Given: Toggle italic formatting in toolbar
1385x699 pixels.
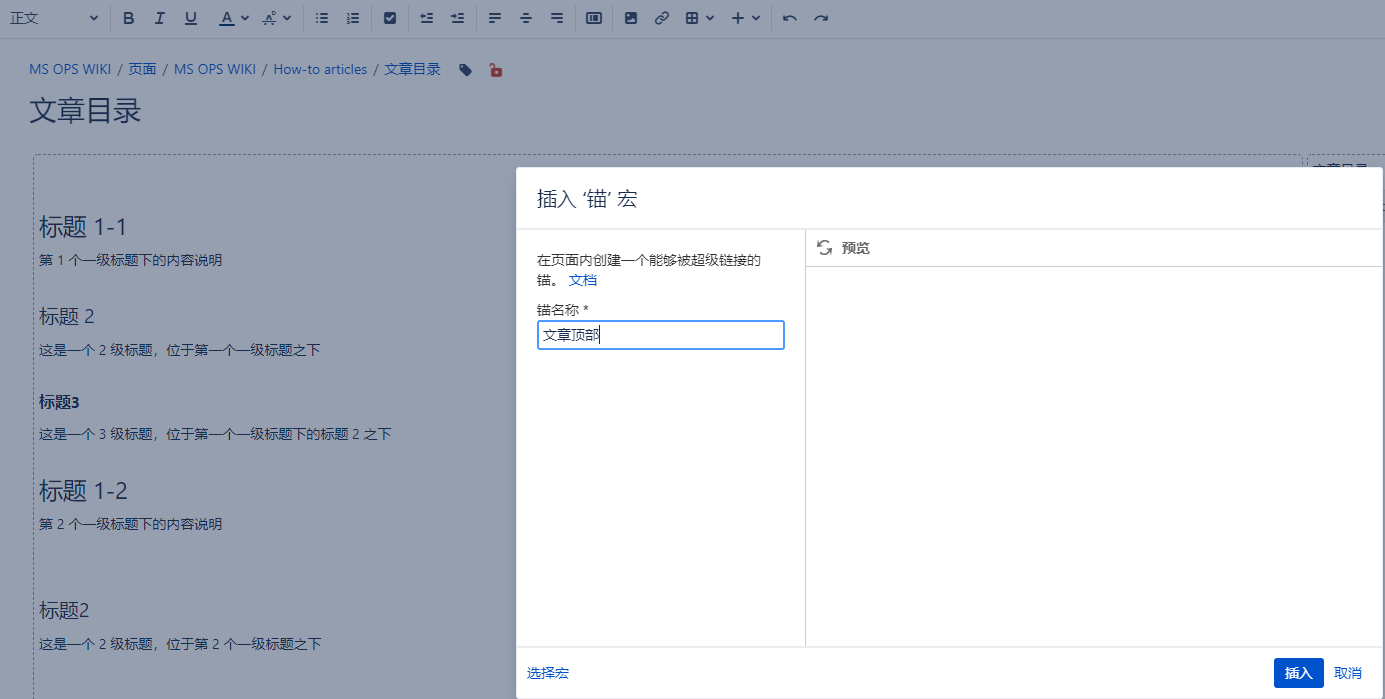Looking at the screenshot, I should pyautogui.click(x=160, y=18).
